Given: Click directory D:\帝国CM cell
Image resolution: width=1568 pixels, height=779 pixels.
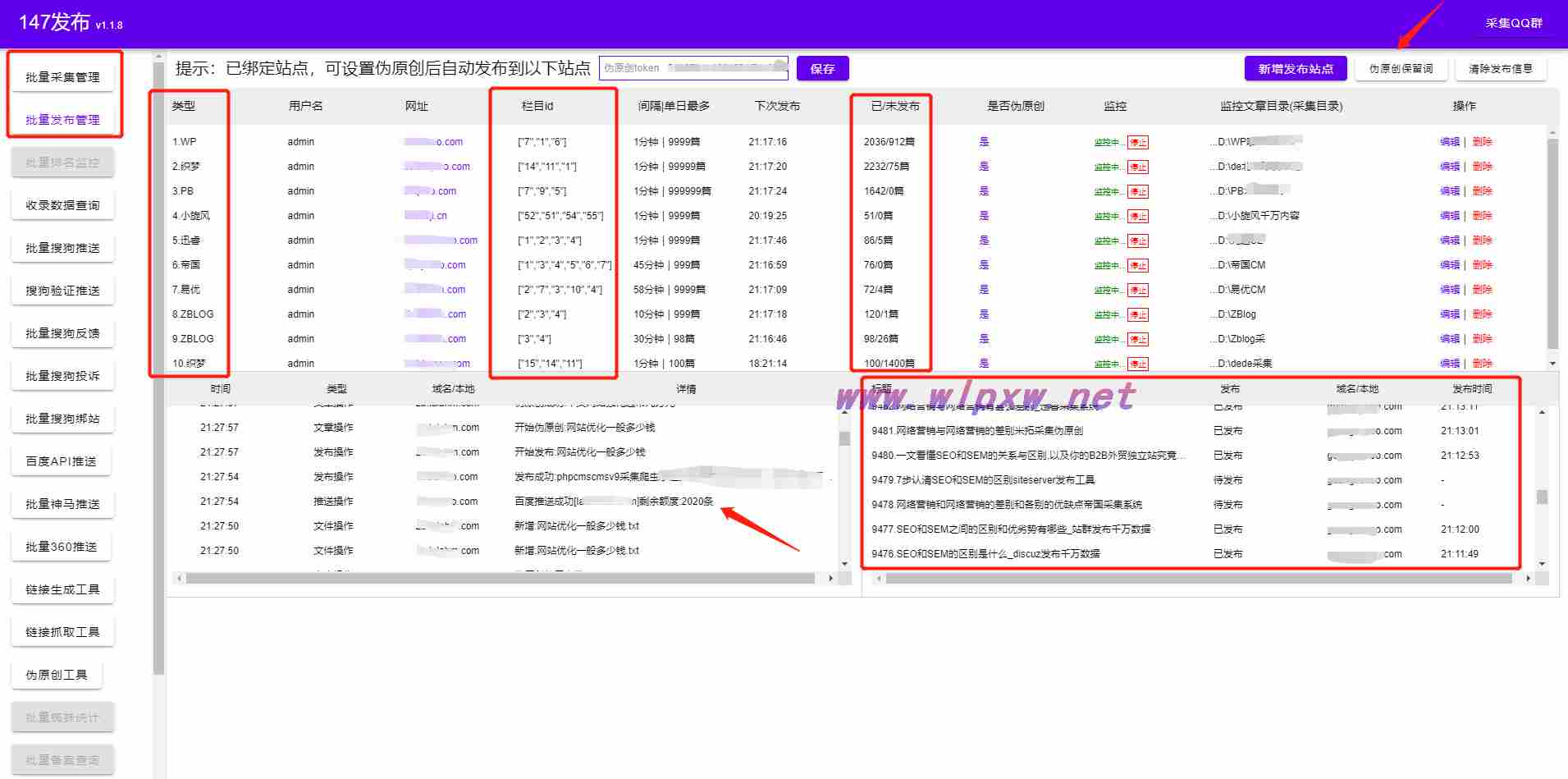Looking at the screenshot, I should click(1237, 265).
